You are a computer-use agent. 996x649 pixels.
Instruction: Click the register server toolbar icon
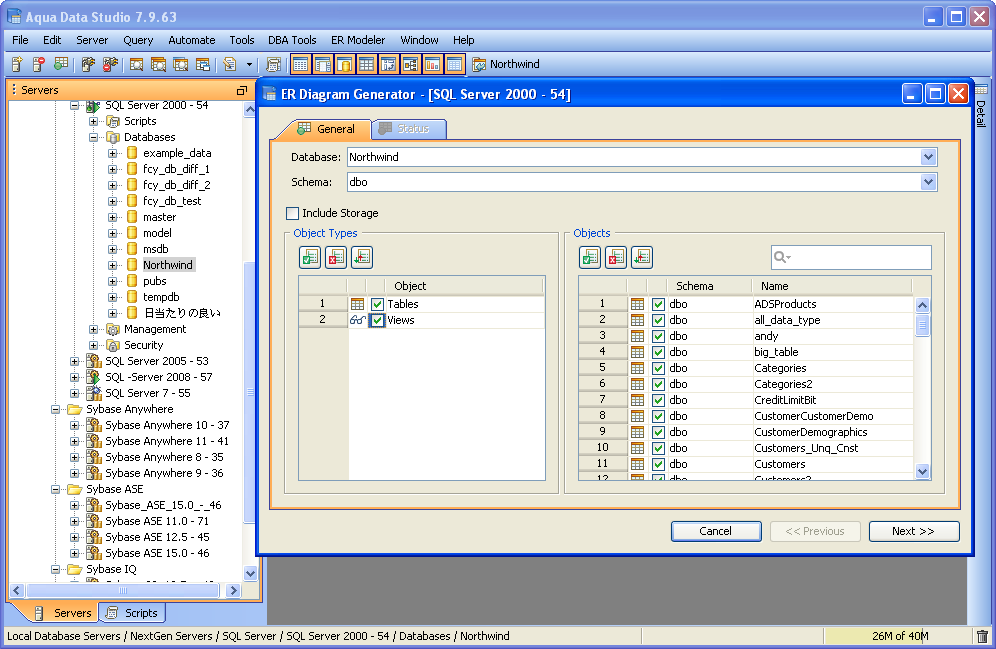tap(17, 64)
